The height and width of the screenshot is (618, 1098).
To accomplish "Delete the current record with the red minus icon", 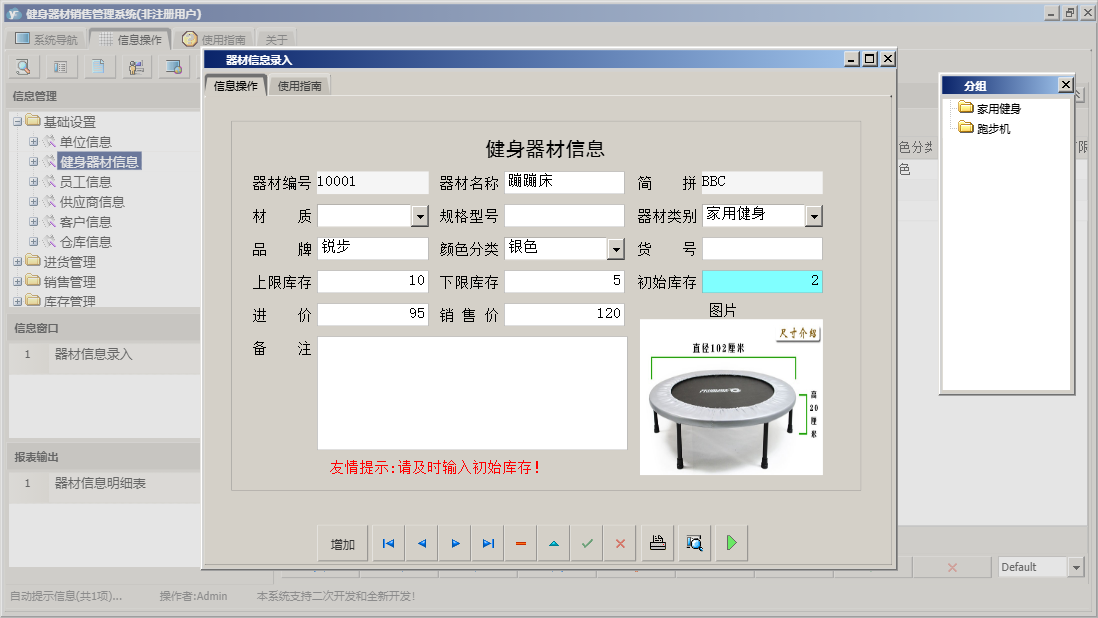I will [520, 542].
